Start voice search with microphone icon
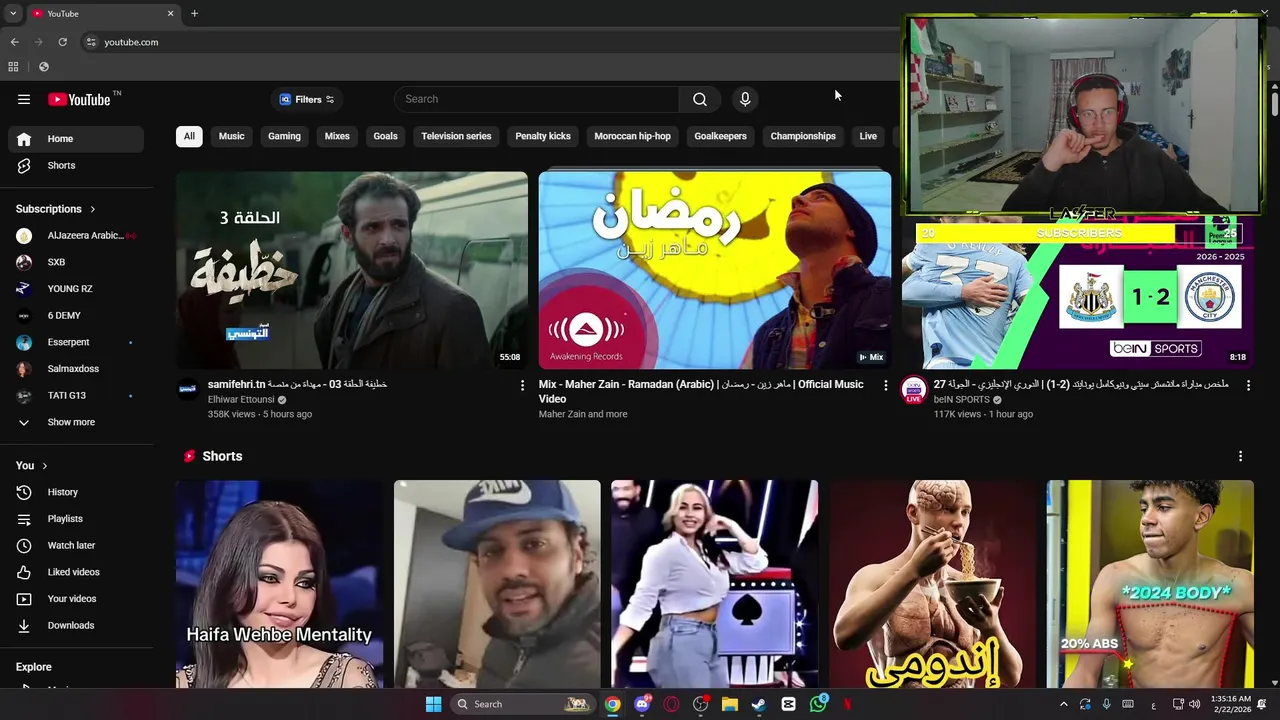Image resolution: width=1280 pixels, height=720 pixels. click(x=744, y=99)
